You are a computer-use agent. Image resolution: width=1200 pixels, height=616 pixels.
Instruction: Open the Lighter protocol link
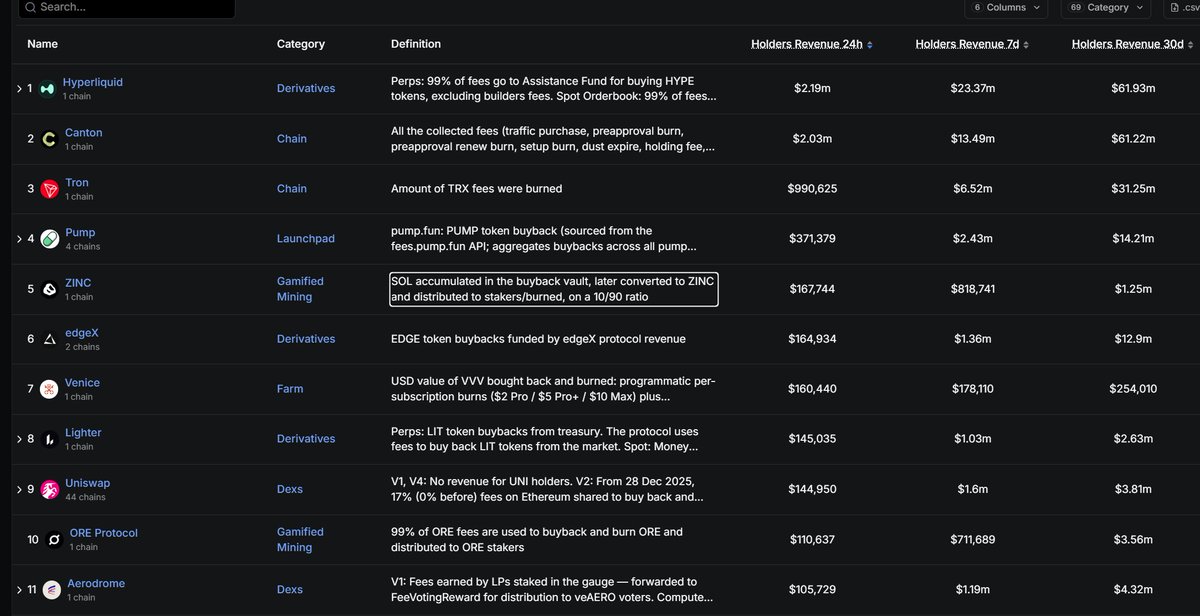click(x=82, y=432)
